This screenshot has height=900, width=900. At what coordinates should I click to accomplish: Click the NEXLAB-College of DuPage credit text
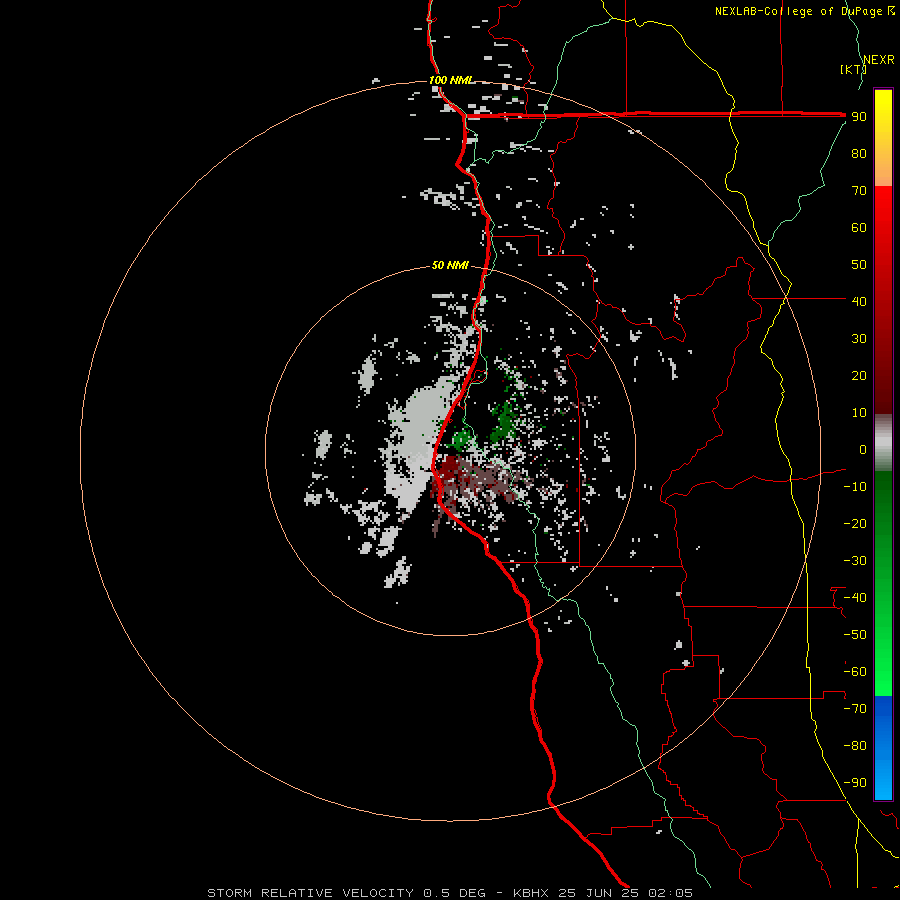point(804,11)
